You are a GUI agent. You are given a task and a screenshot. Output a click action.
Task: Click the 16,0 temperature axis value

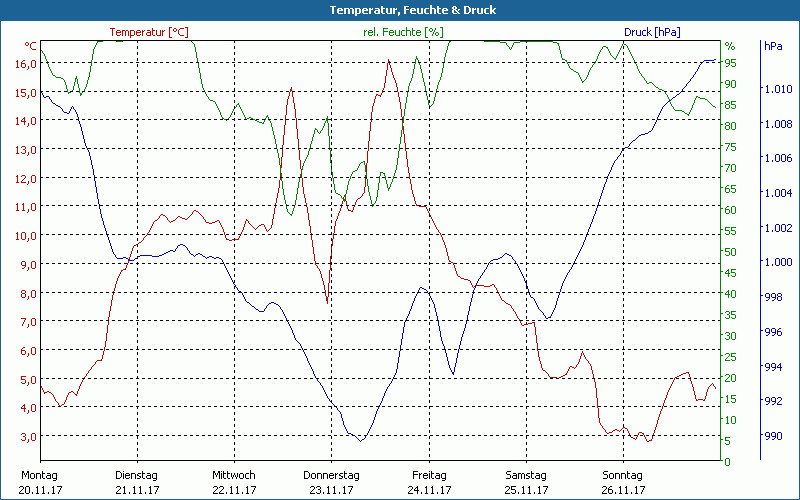click(x=24, y=64)
